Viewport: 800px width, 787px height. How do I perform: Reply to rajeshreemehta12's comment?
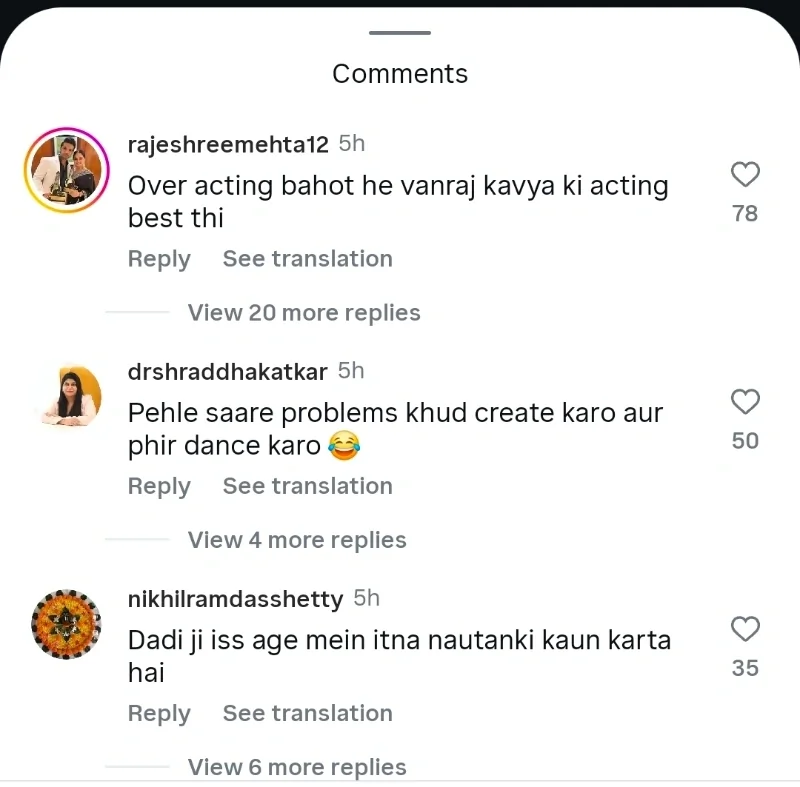click(159, 259)
